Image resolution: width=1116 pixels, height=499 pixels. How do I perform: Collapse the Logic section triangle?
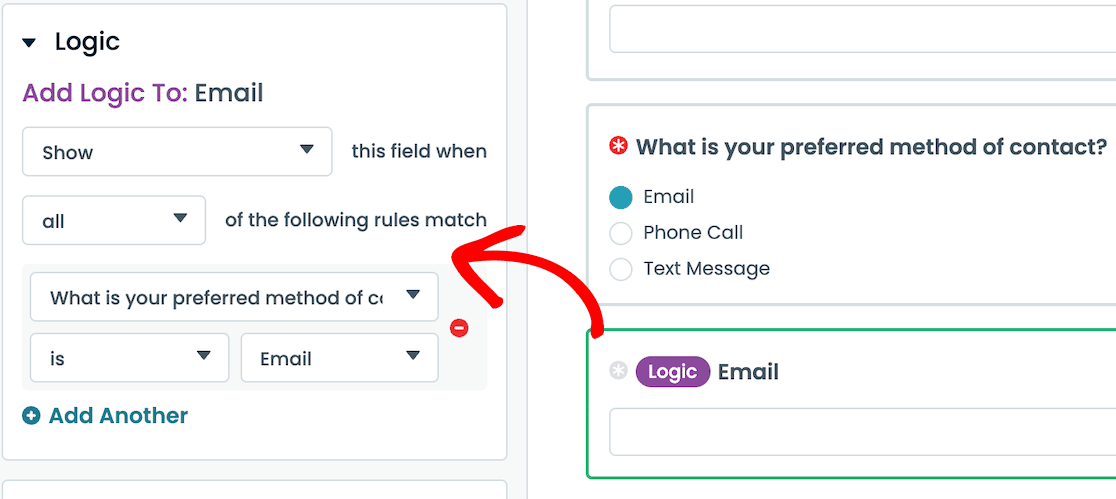pyautogui.click(x=29, y=43)
